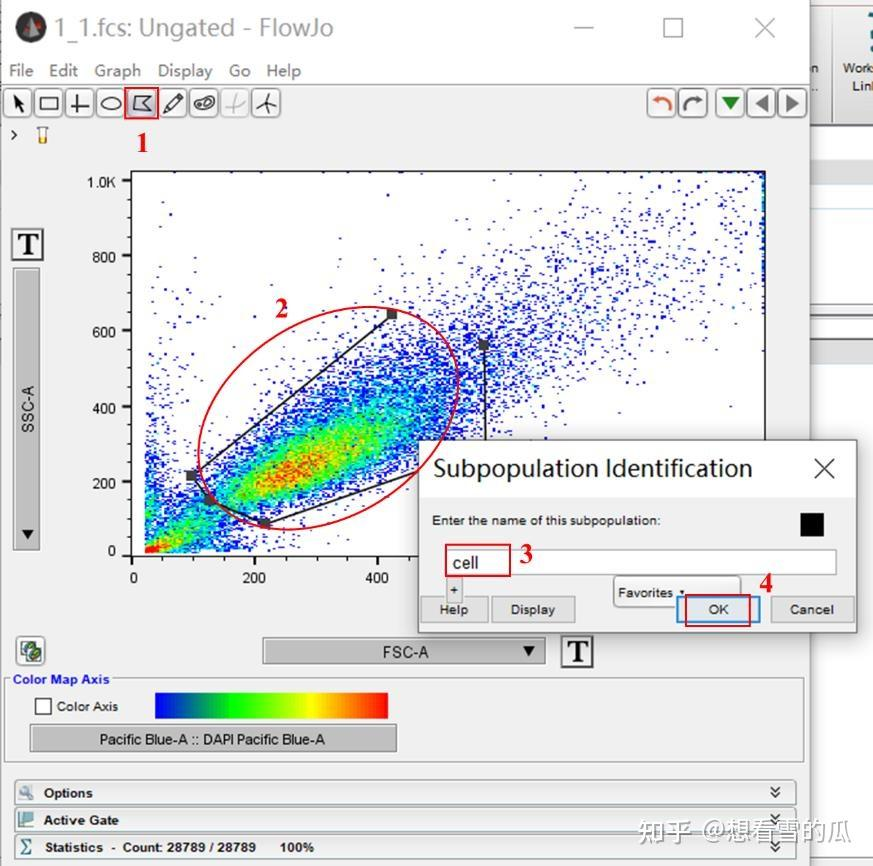The height and width of the screenshot is (866, 873).
Task: Go to next sample arrow
Action: click(791, 103)
